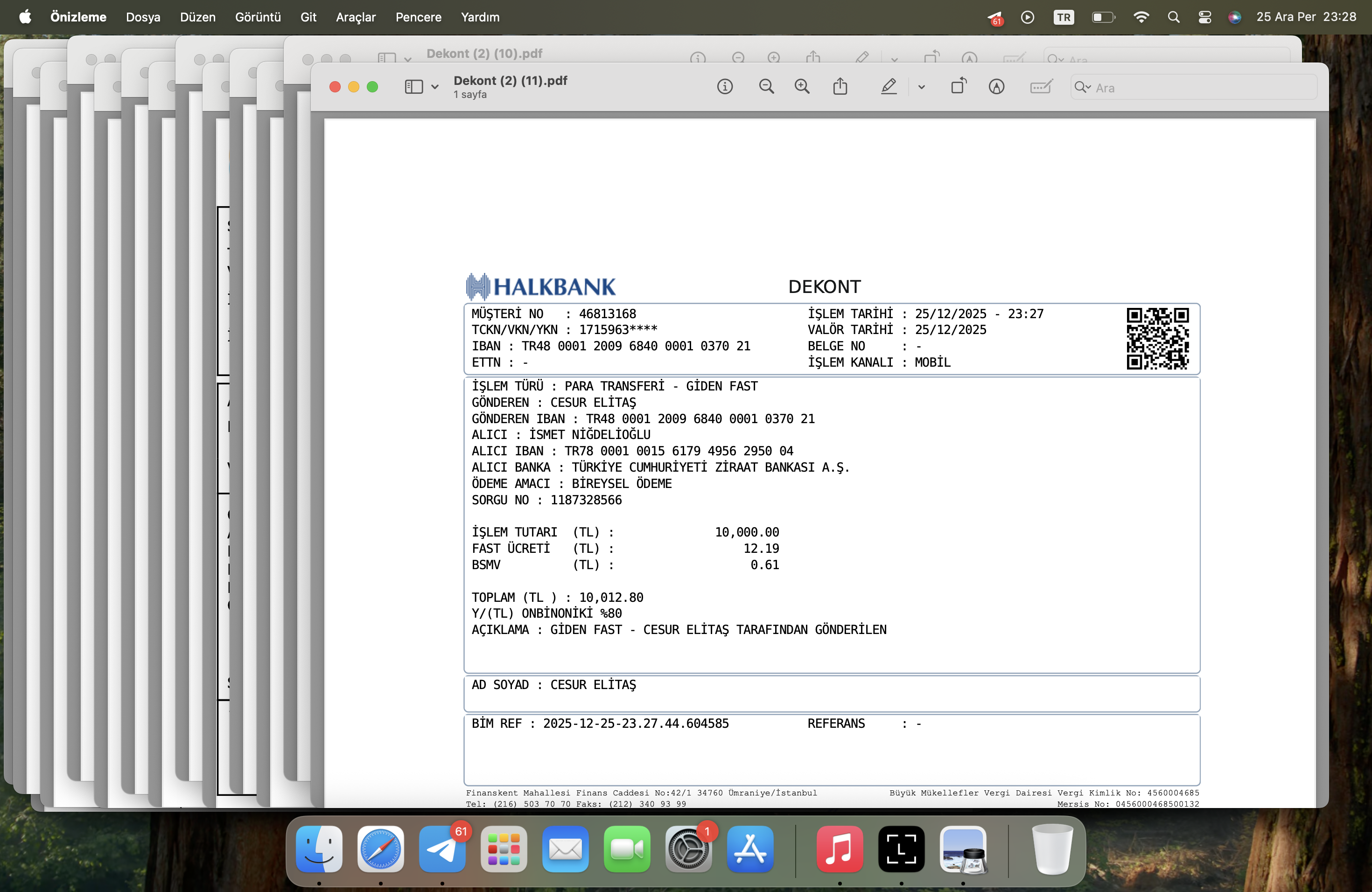The image size is (1372, 892).
Task: Open Spotlight search in menu bar
Action: coord(1174,17)
